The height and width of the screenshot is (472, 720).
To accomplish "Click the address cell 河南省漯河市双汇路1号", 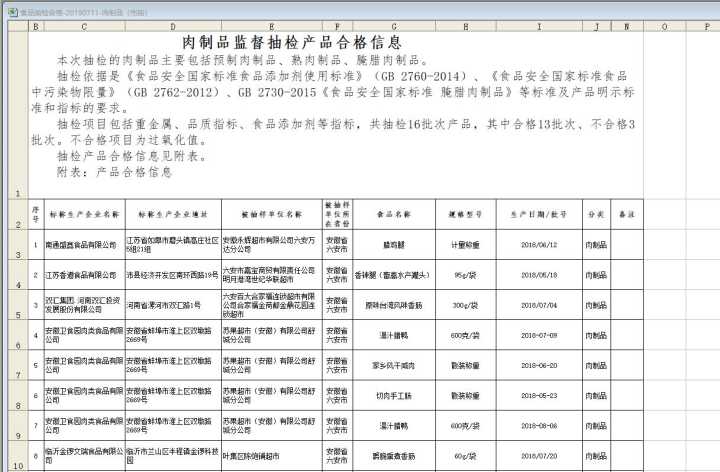I will point(173,305).
